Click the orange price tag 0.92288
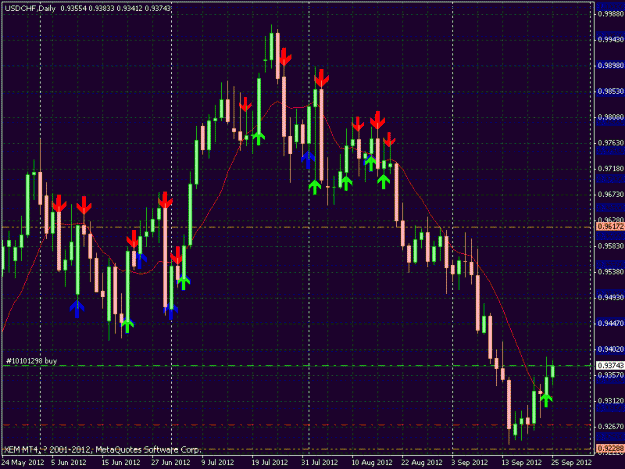Screen dimensions: 625x469 (611, 449)
